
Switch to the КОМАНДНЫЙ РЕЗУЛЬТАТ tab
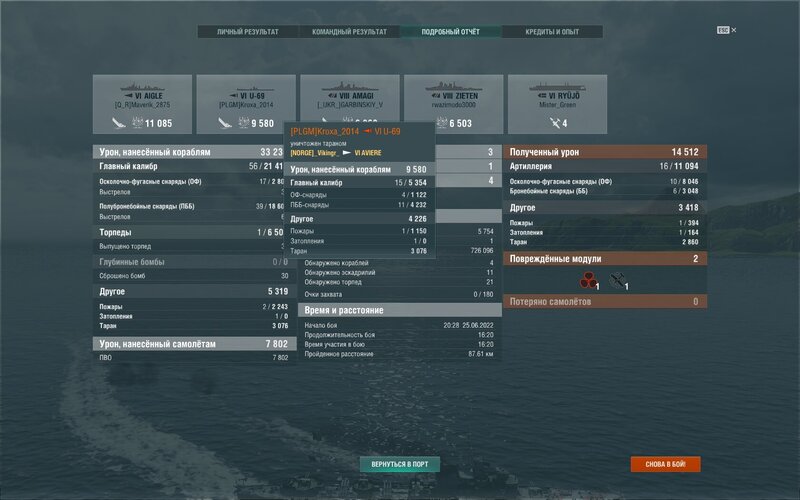pyautogui.click(x=349, y=32)
